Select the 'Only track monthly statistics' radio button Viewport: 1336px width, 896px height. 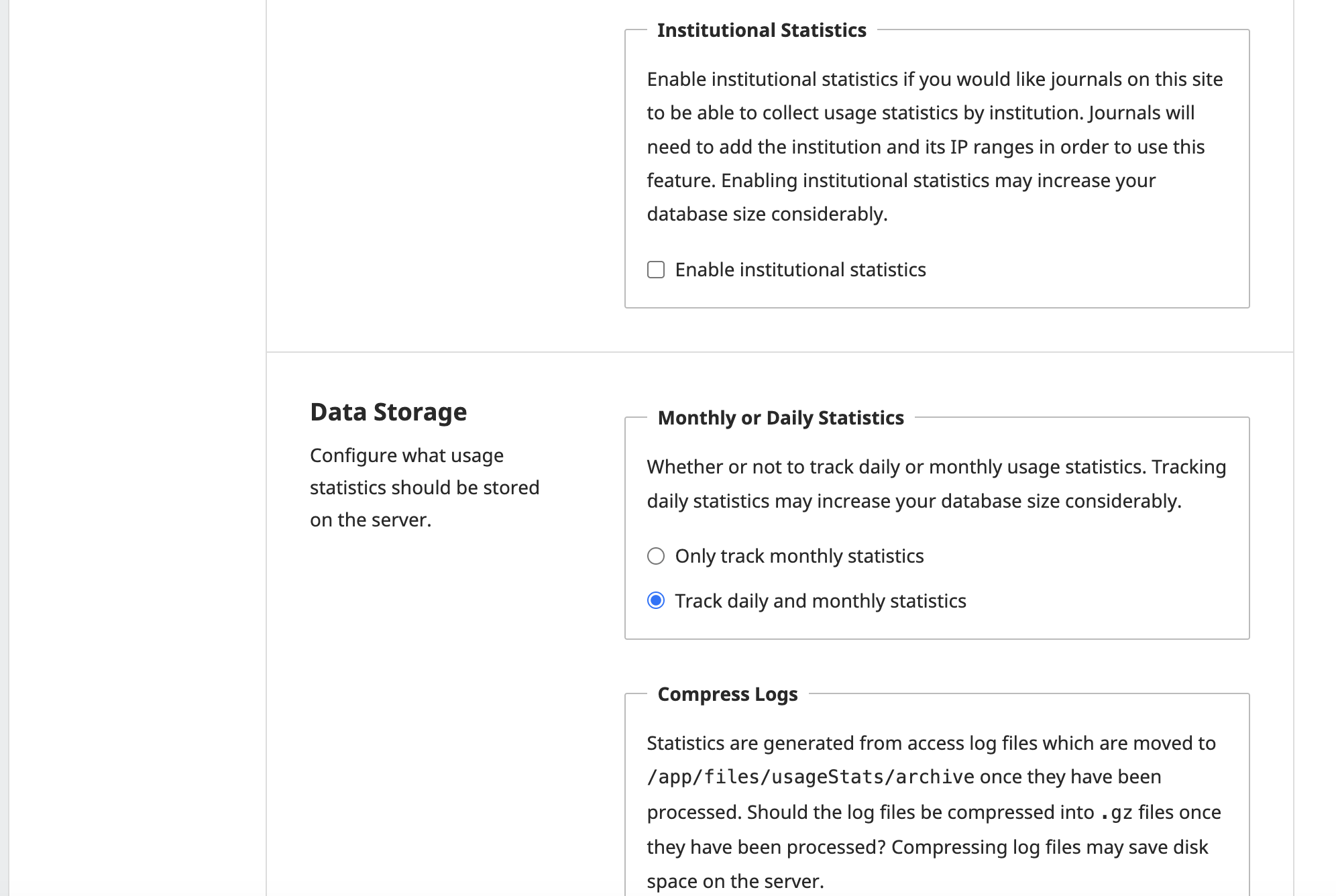coord(656,556)
